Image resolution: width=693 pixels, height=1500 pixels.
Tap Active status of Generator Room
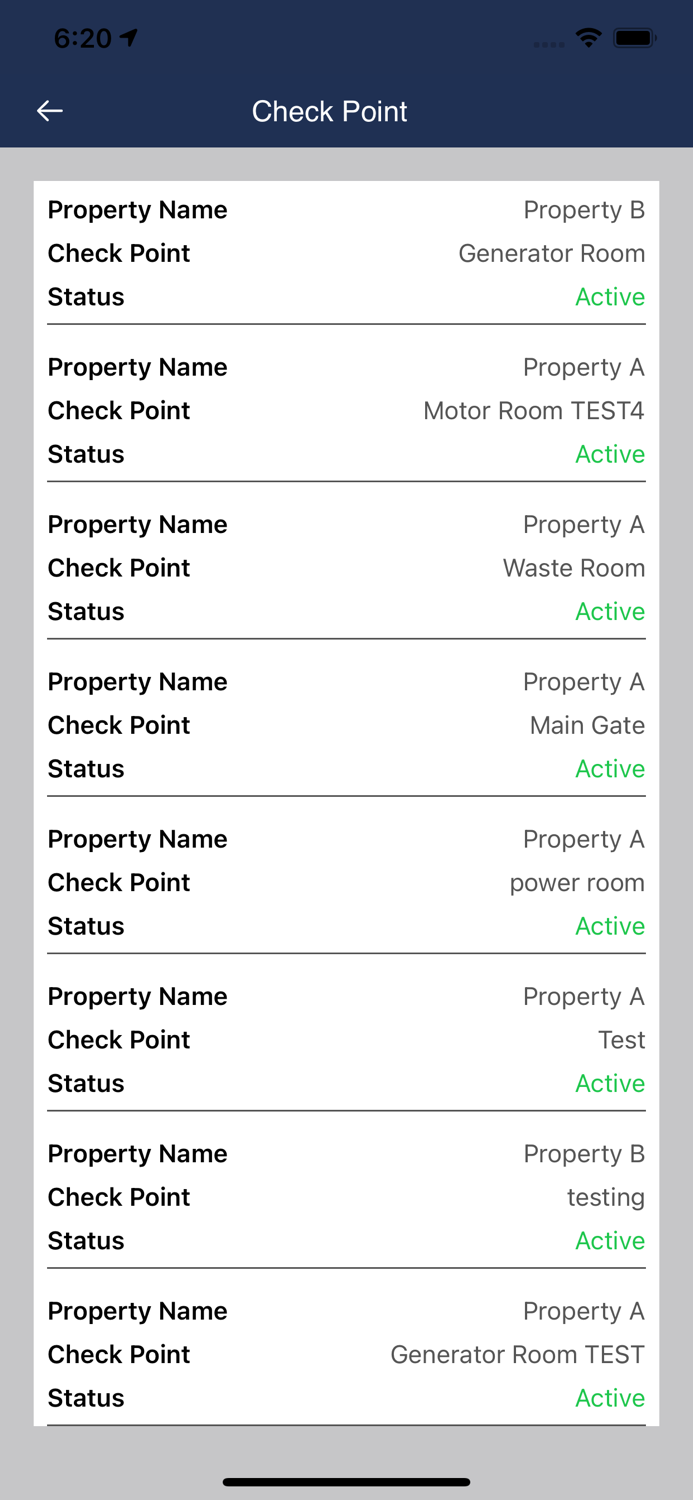pos(610,297)
